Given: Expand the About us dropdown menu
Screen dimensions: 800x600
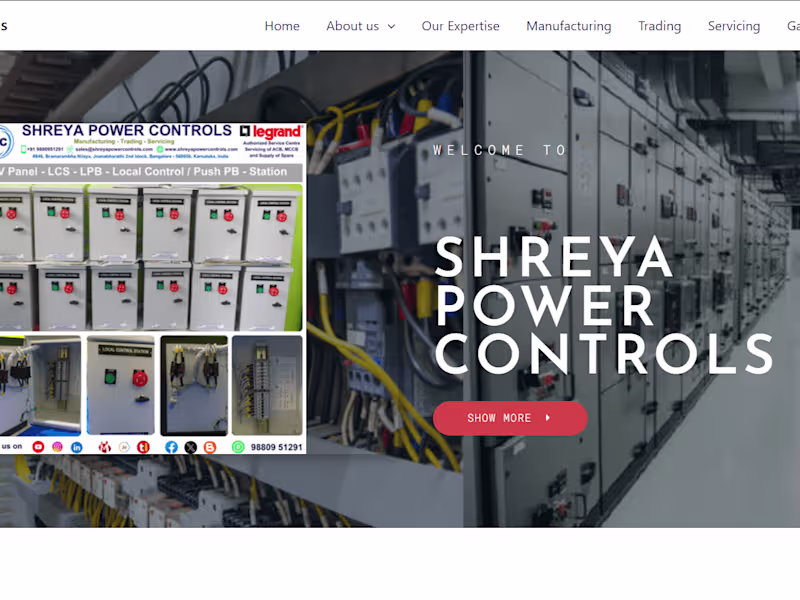Looking at the screenshot, I should coord(354,26).
